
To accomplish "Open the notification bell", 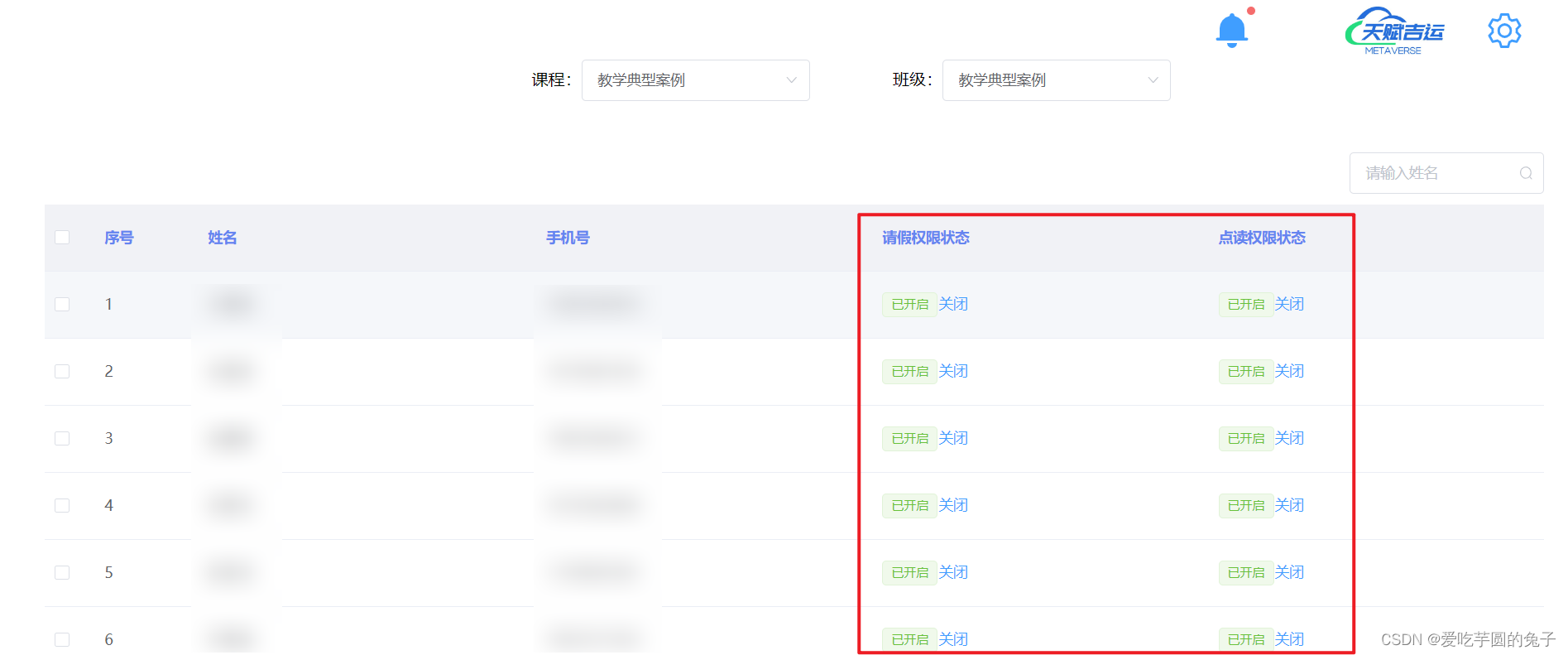I will [1231, 31].
